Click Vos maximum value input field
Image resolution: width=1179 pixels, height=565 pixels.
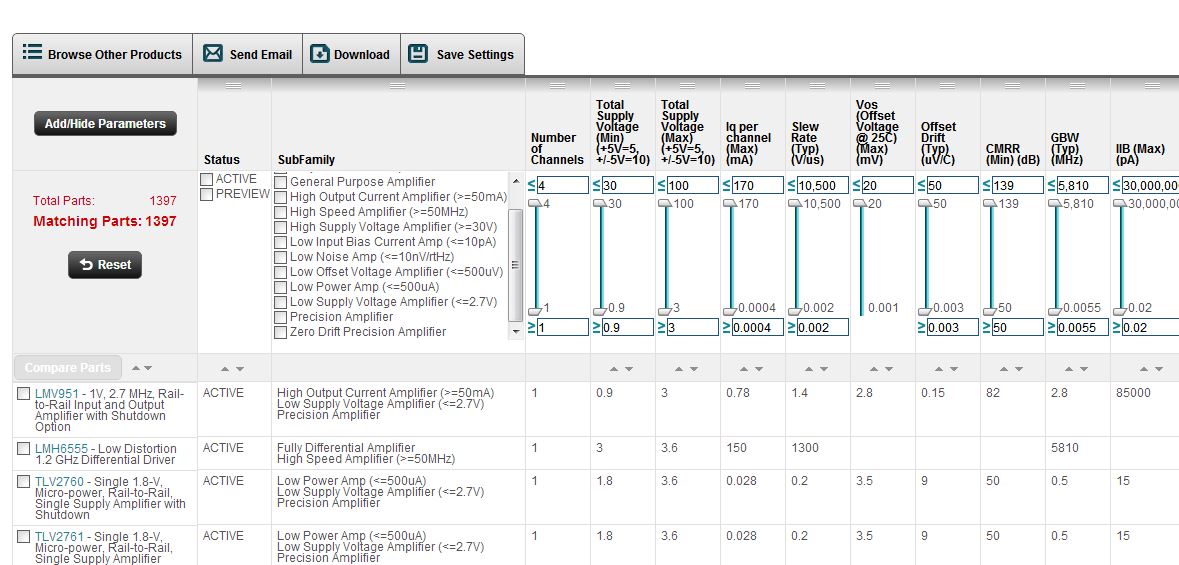pyautogui.click(x=888, y=185)
